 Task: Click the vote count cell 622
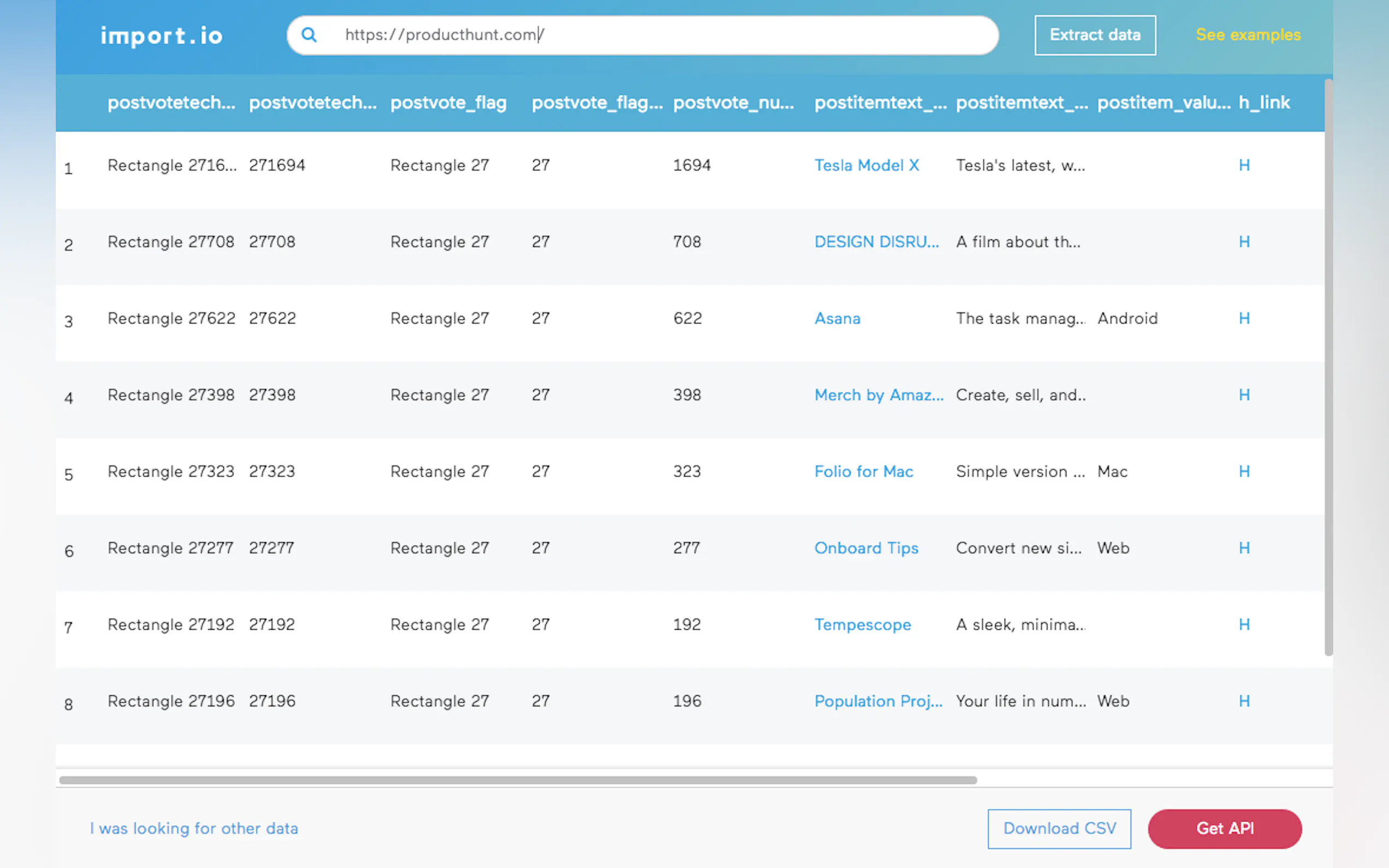point(687,319)
